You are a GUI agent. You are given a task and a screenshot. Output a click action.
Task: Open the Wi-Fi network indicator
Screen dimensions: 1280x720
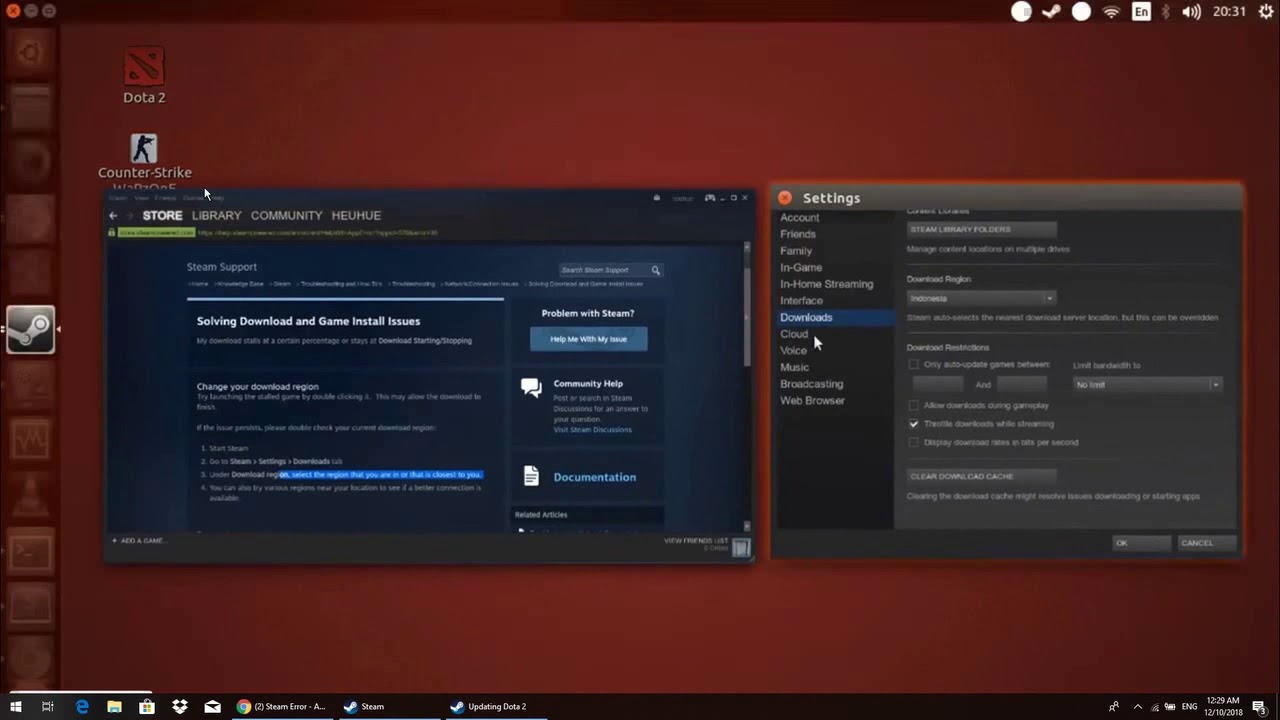click(1112, 12)
